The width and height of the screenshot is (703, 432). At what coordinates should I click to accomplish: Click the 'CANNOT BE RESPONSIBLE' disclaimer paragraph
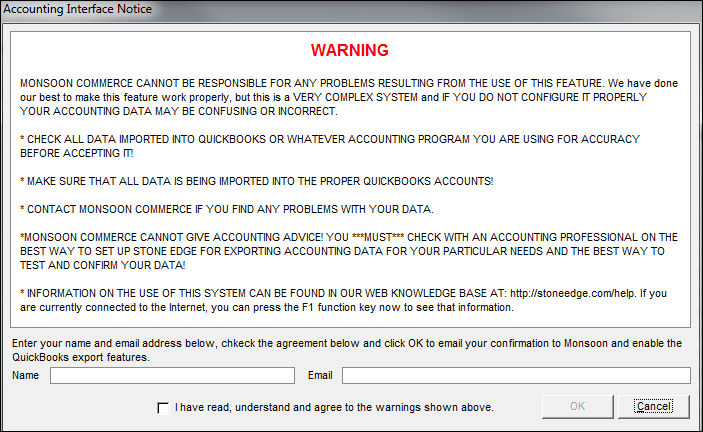349,97
